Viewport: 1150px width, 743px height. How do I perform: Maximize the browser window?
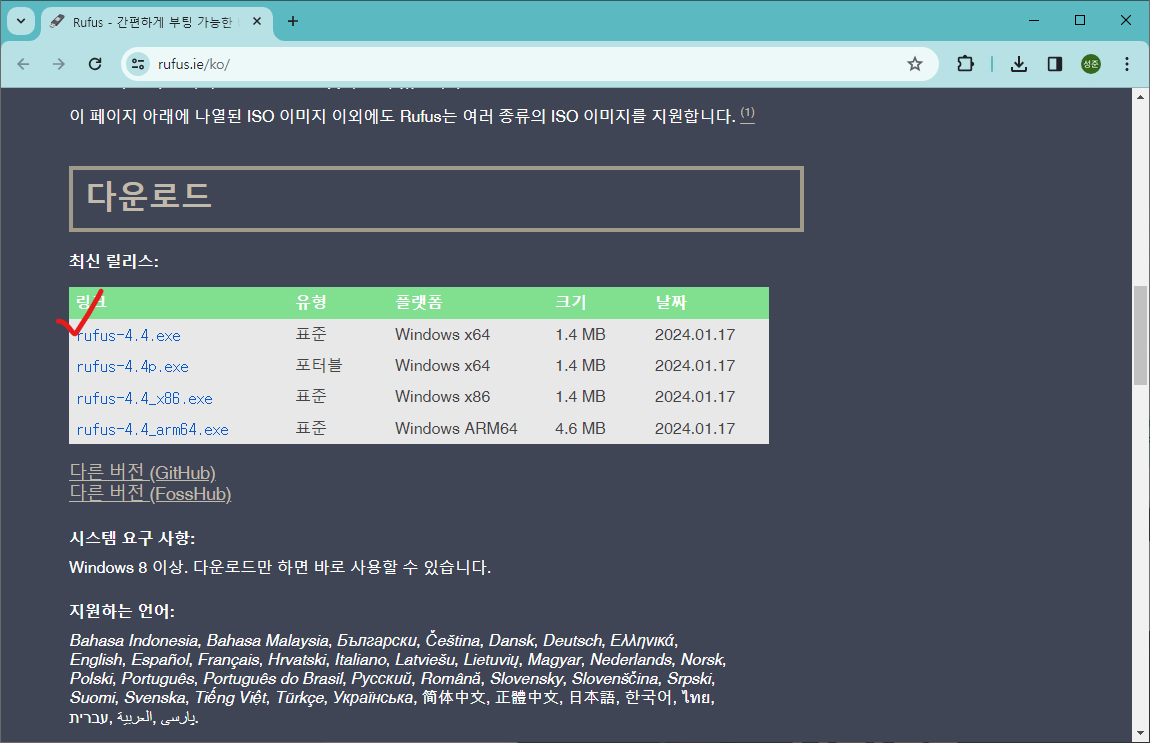pyautogui.click(x=1080, y=21)
